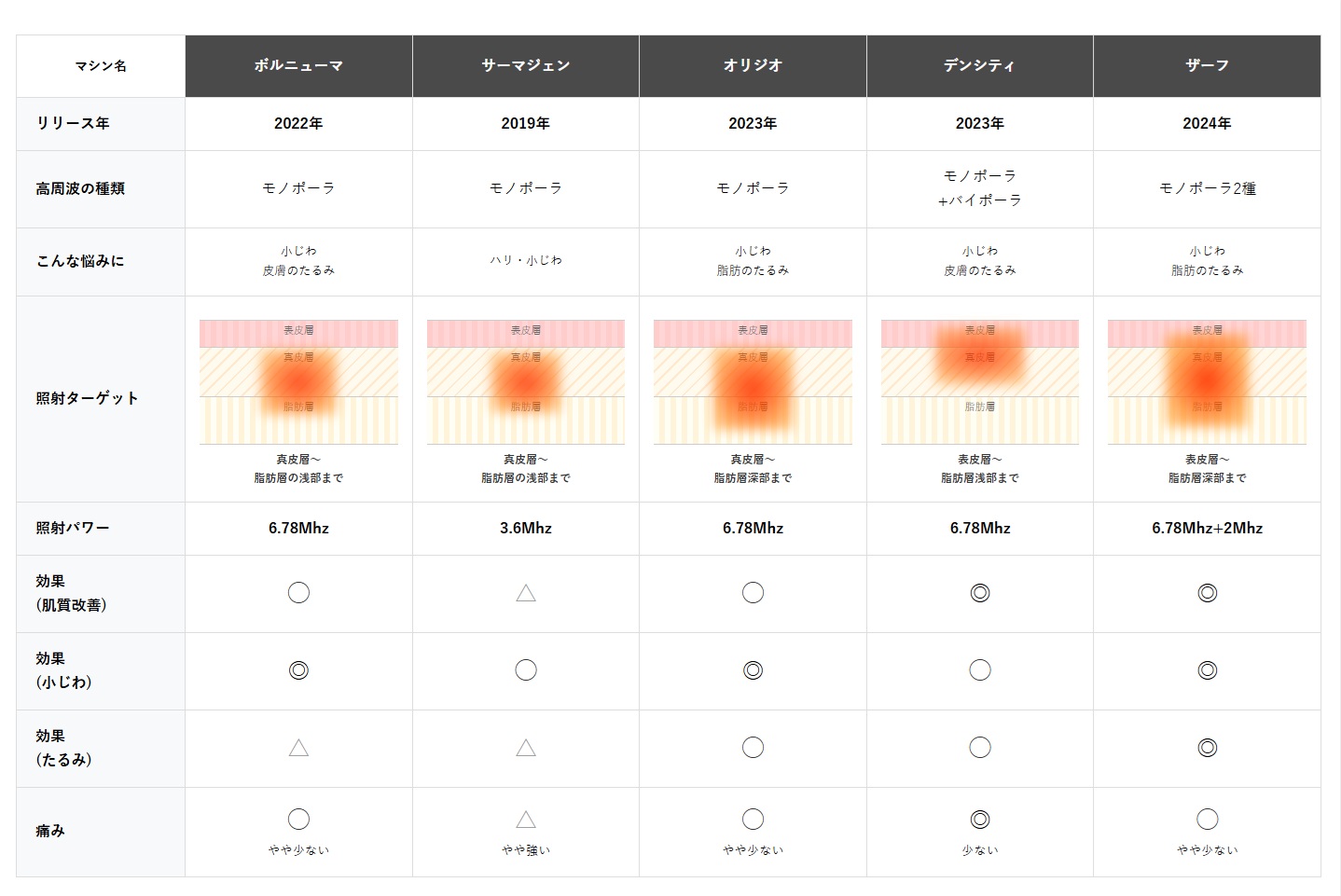The height and width of the screenshot is (896, 1341).
Task: Select ボルニューマ's double-circle wrinkle effect icon
Action: (x=298, y=670)
